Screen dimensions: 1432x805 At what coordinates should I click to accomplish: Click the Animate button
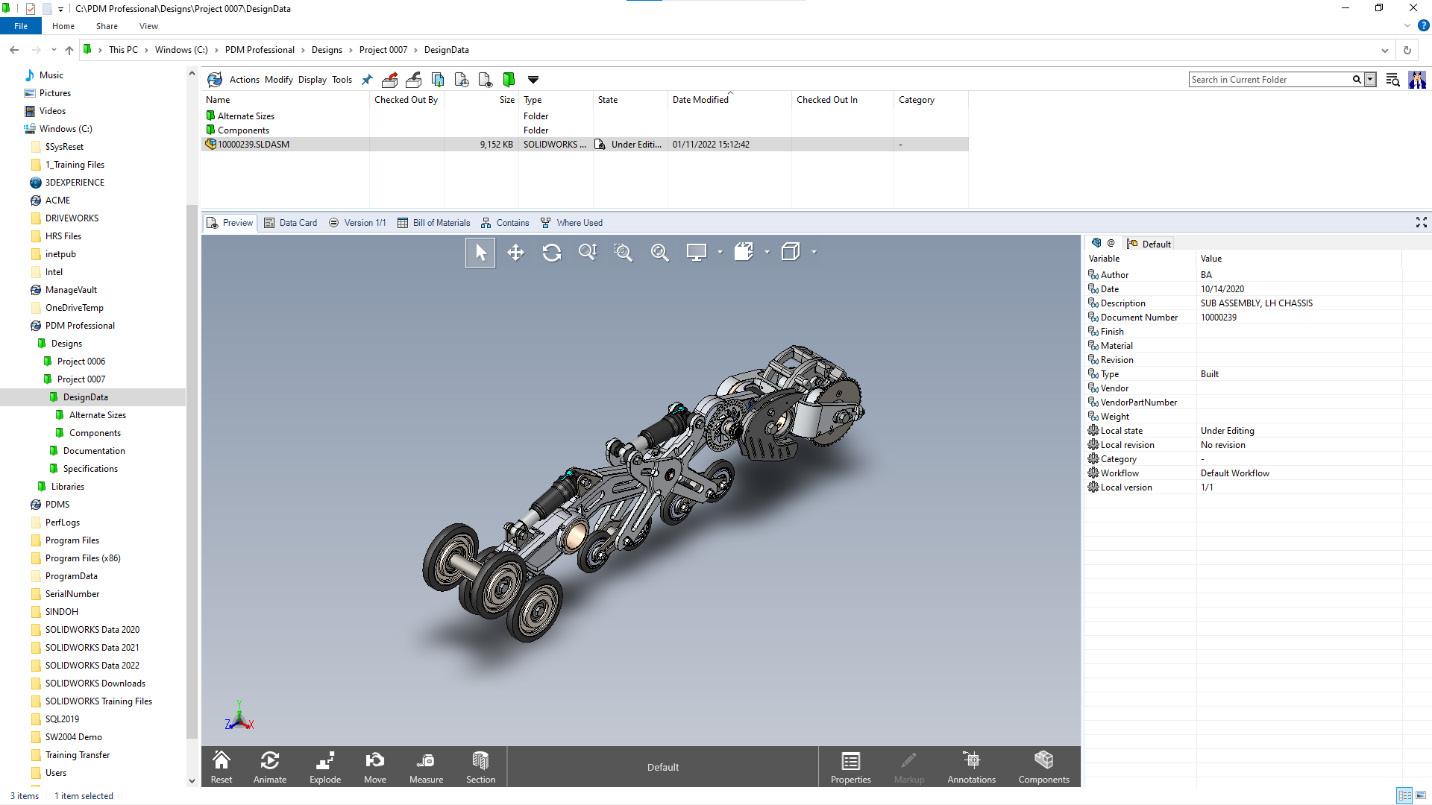click(270, 767)
